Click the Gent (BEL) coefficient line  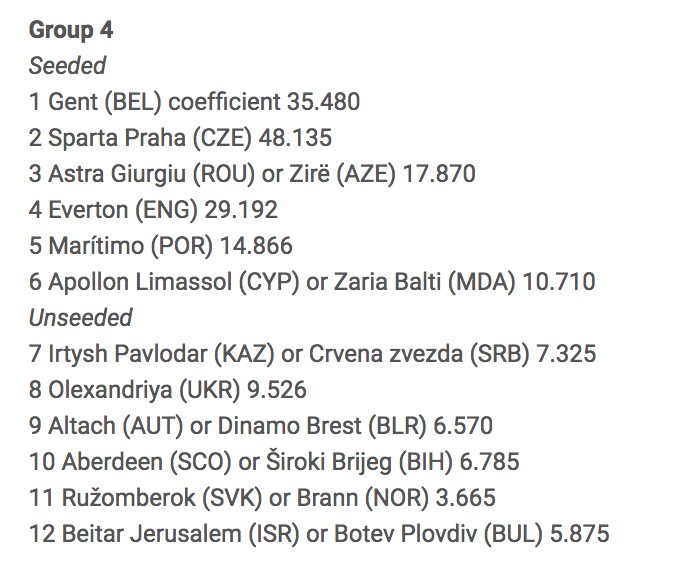tap(194, 102)
